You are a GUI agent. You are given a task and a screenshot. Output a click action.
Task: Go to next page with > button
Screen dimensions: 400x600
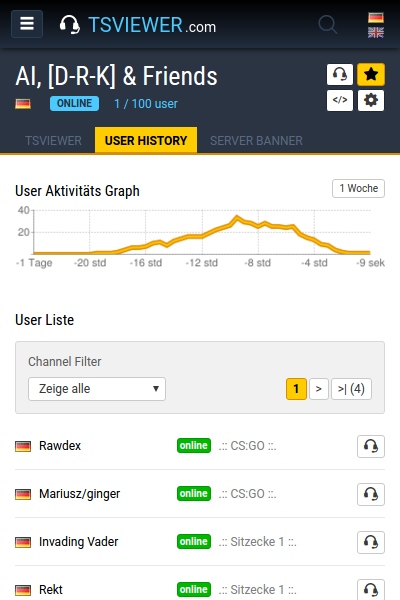[x=318, y=389]
